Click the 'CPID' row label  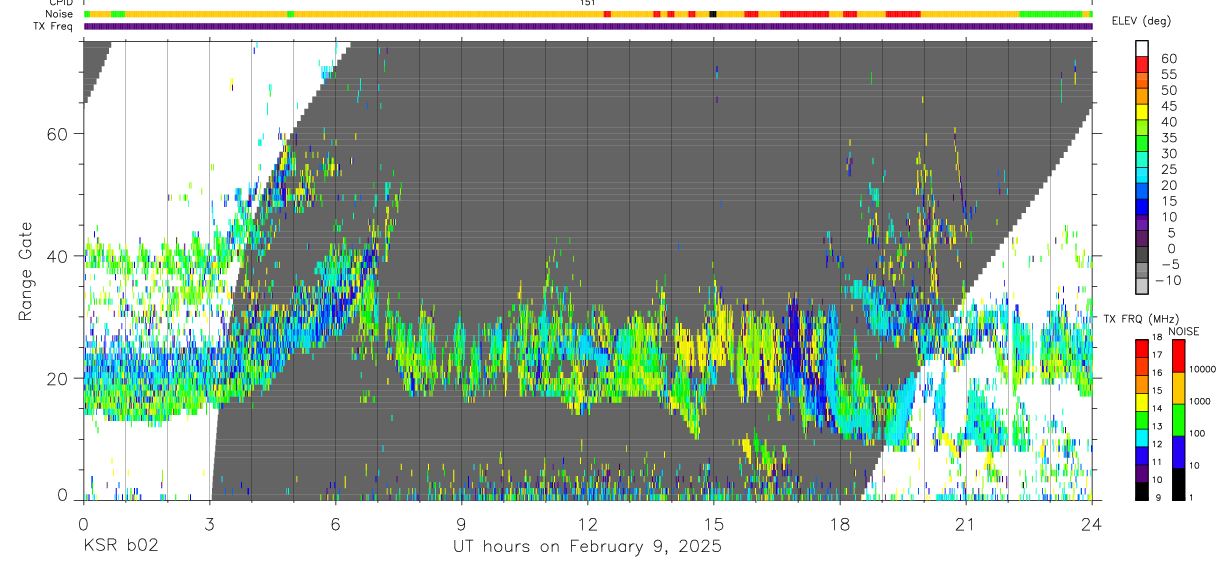(59, 3)
